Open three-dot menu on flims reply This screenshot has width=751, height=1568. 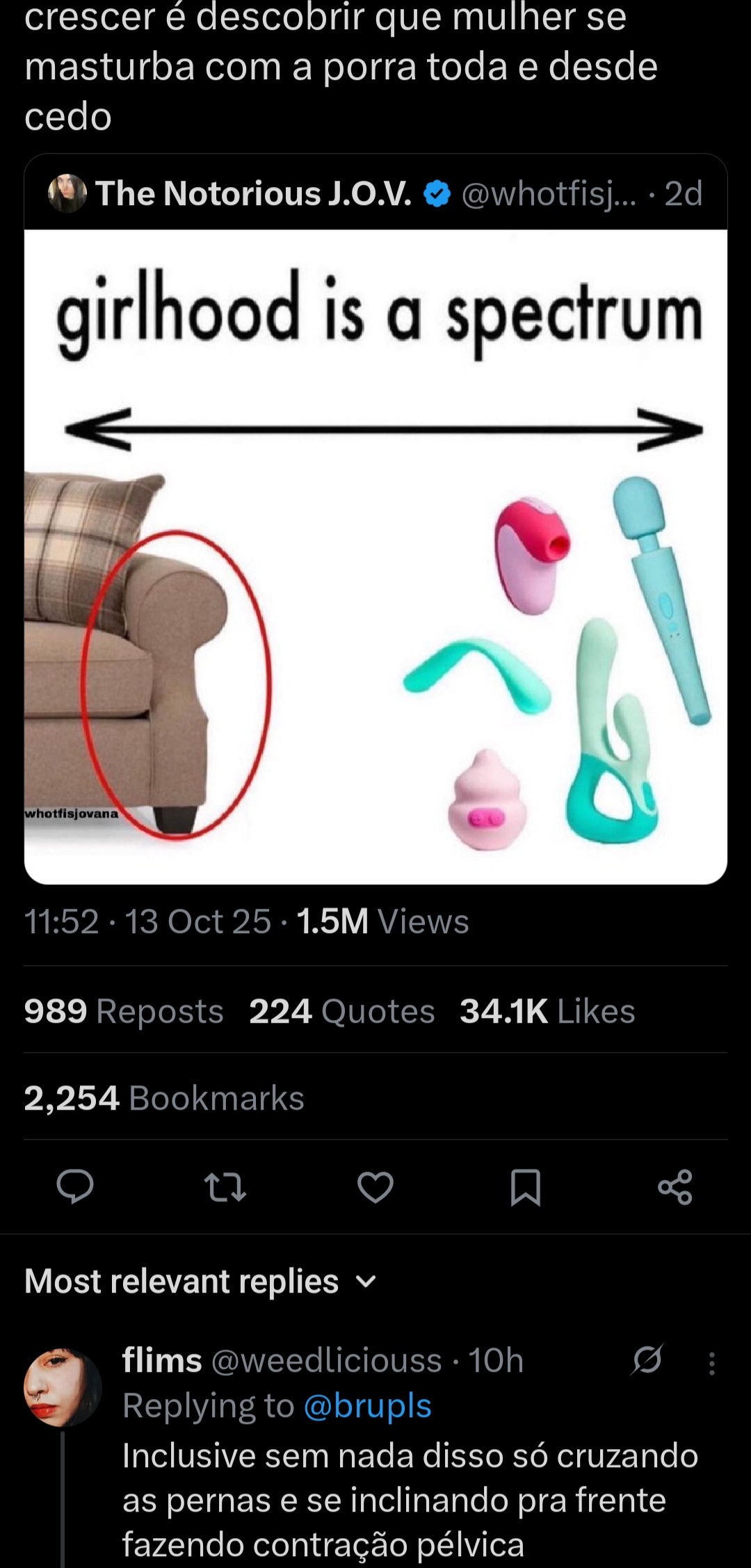click(711, 1364)
